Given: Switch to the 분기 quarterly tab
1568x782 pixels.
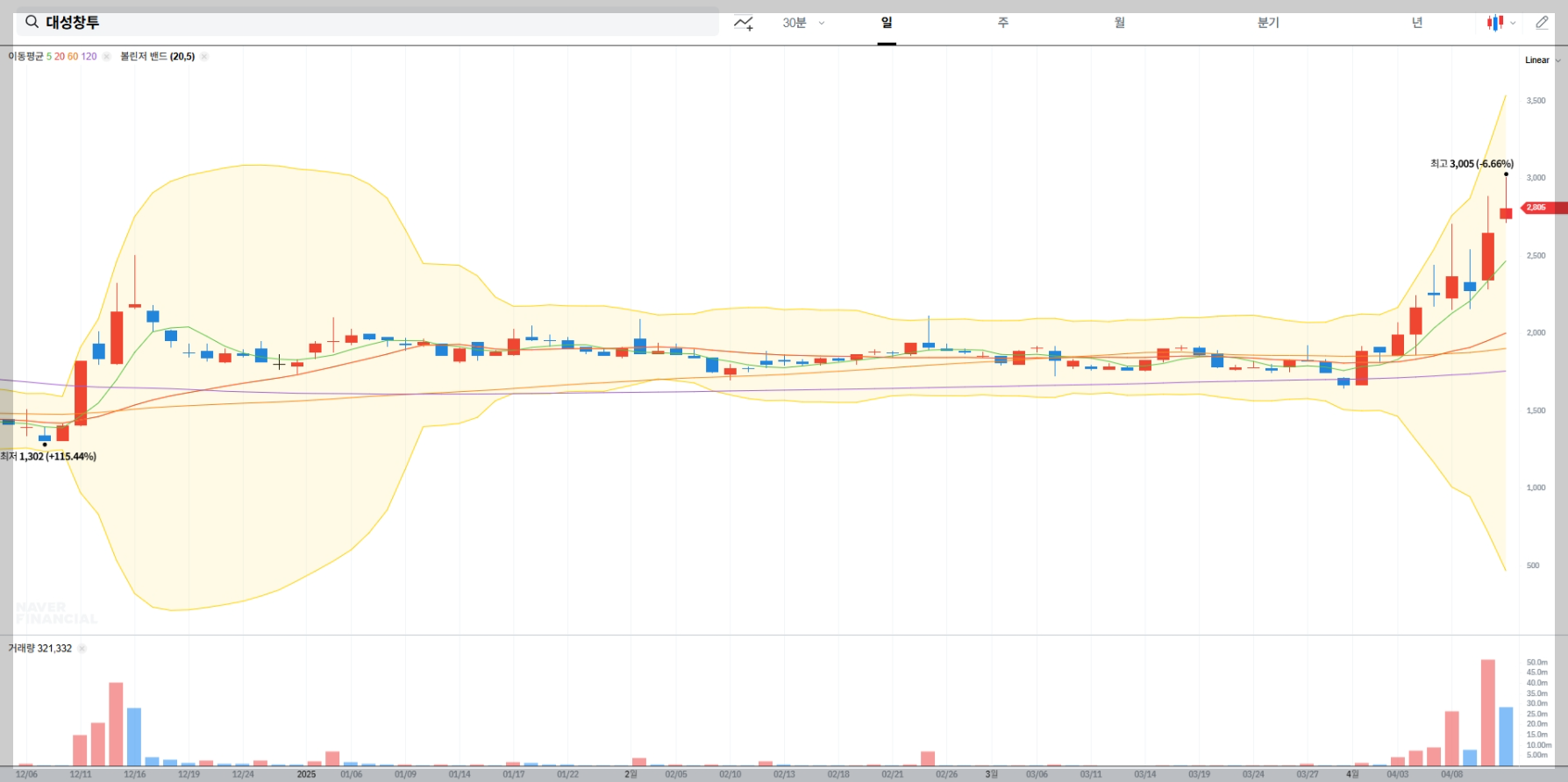Looking at the screenshot, I should tap(1268, 23).
